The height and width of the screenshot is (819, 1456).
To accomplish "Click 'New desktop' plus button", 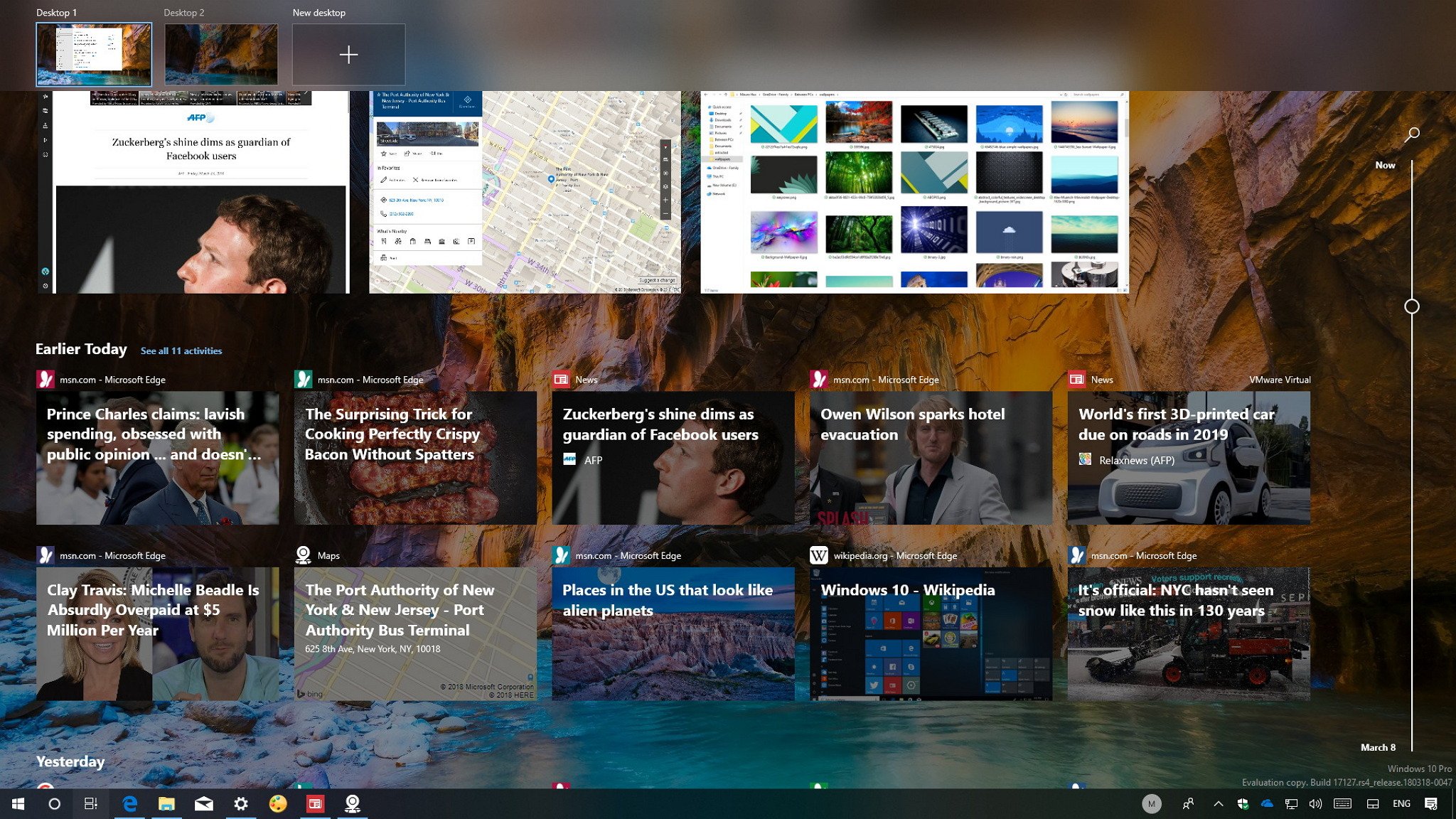I will pyautogui.click(x=348, y=54).
